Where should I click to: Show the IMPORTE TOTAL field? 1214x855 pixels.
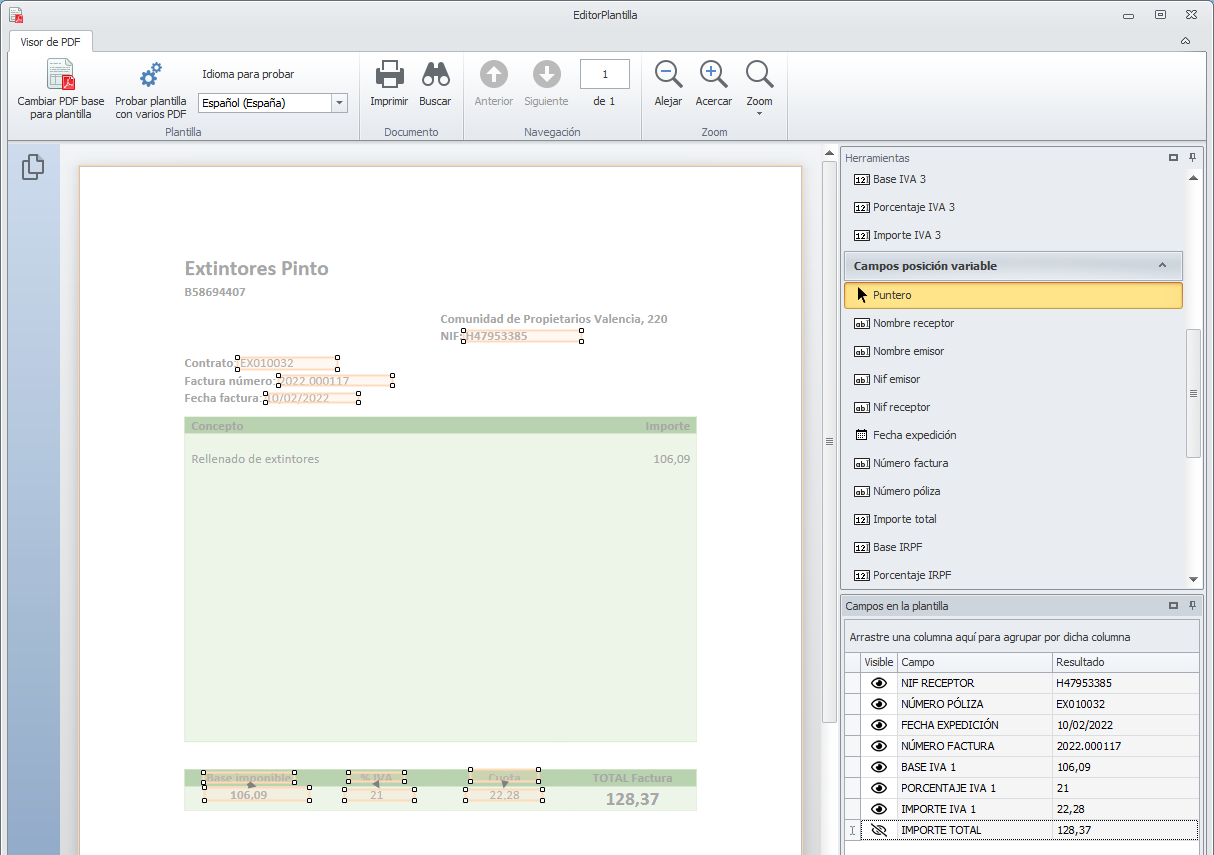pos(879,830)
